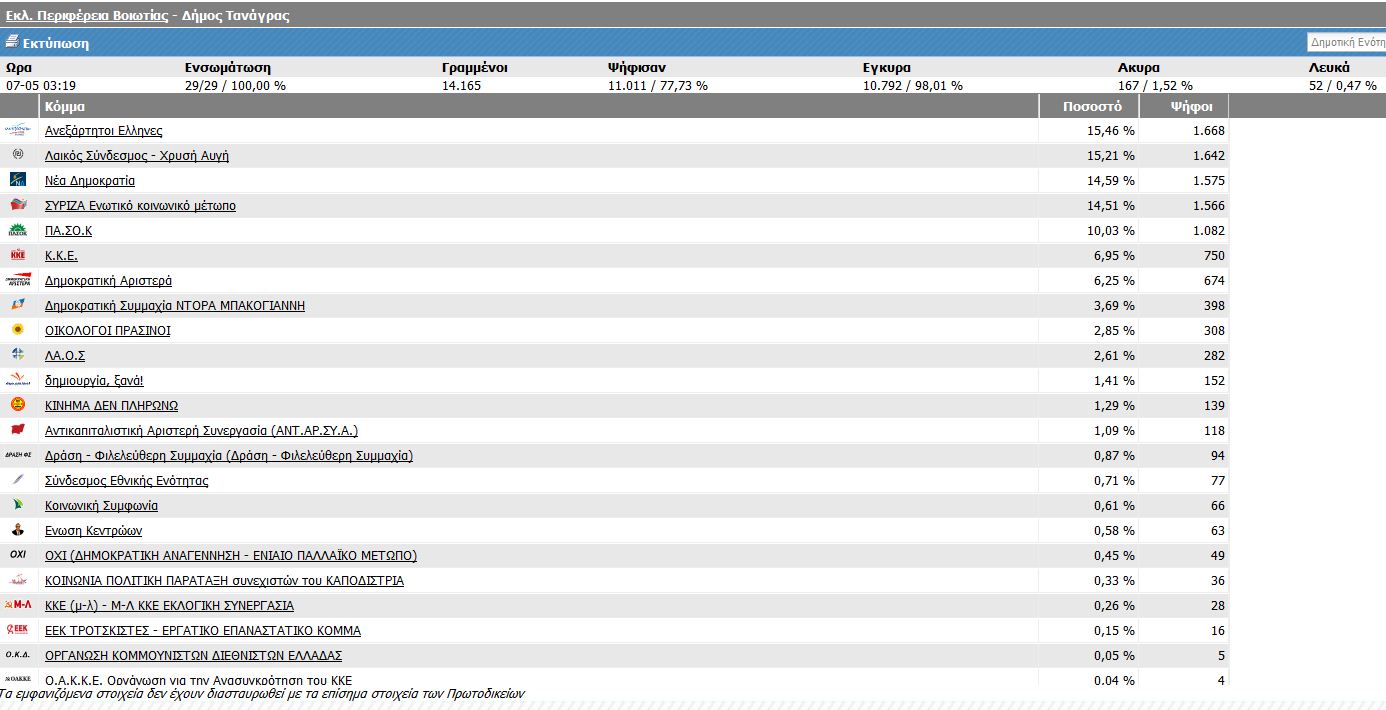Open the Λαικός Σύνδεσμος - Χρυσή Αυγή link

(137, 156)
